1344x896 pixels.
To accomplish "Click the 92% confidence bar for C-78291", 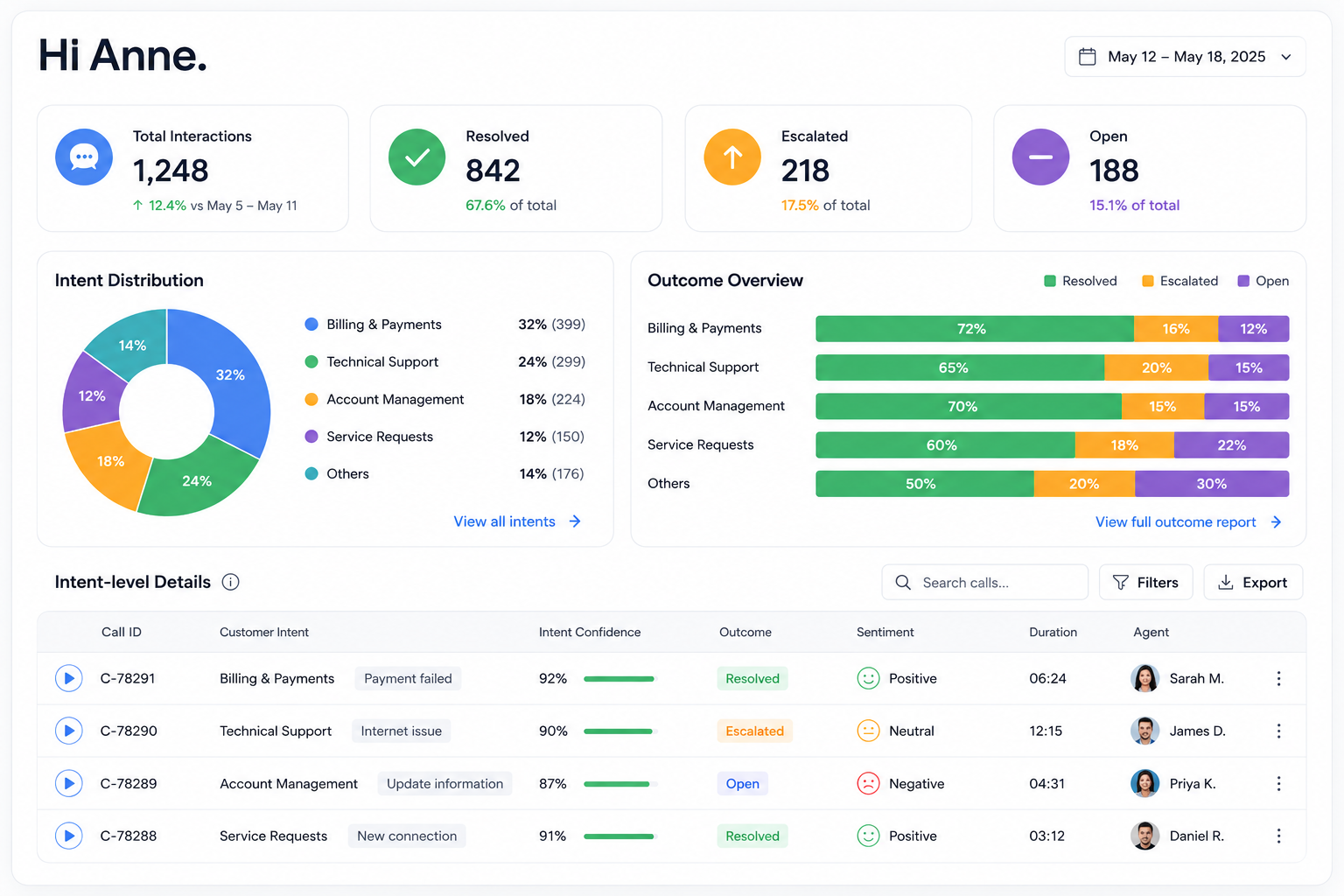I will pyautogui.click(x=619, y=679).
